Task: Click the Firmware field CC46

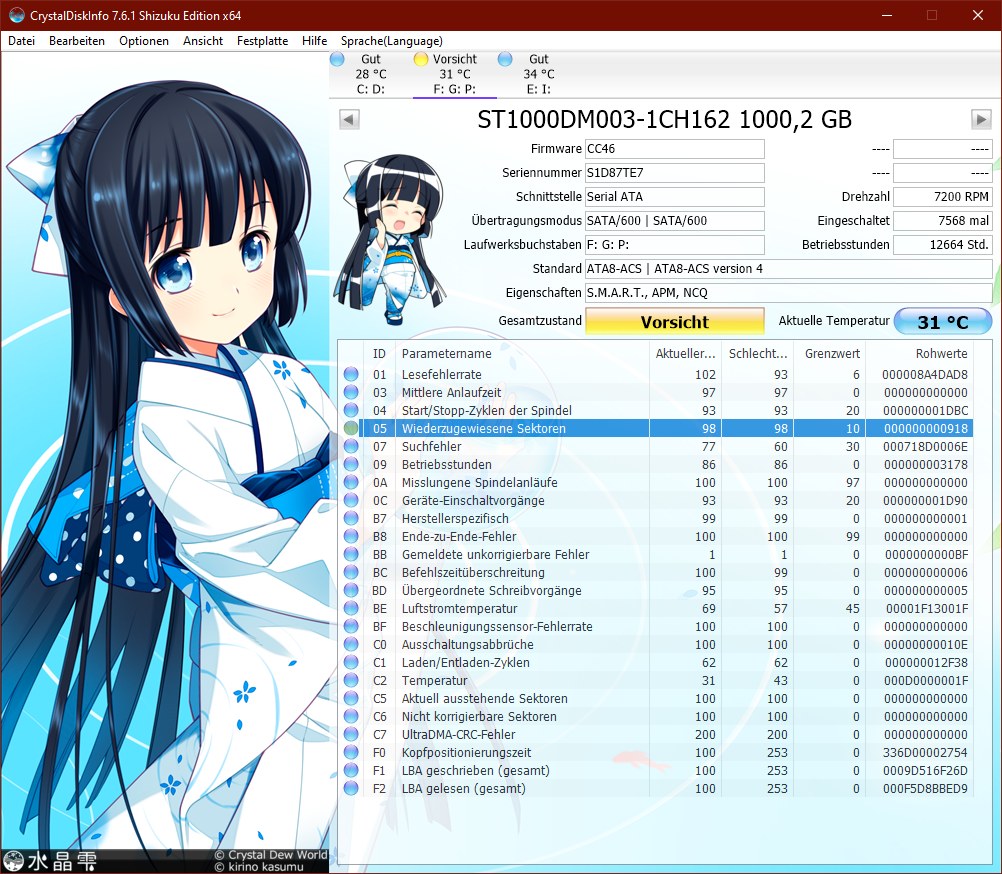Action: (x=675, y=149)
